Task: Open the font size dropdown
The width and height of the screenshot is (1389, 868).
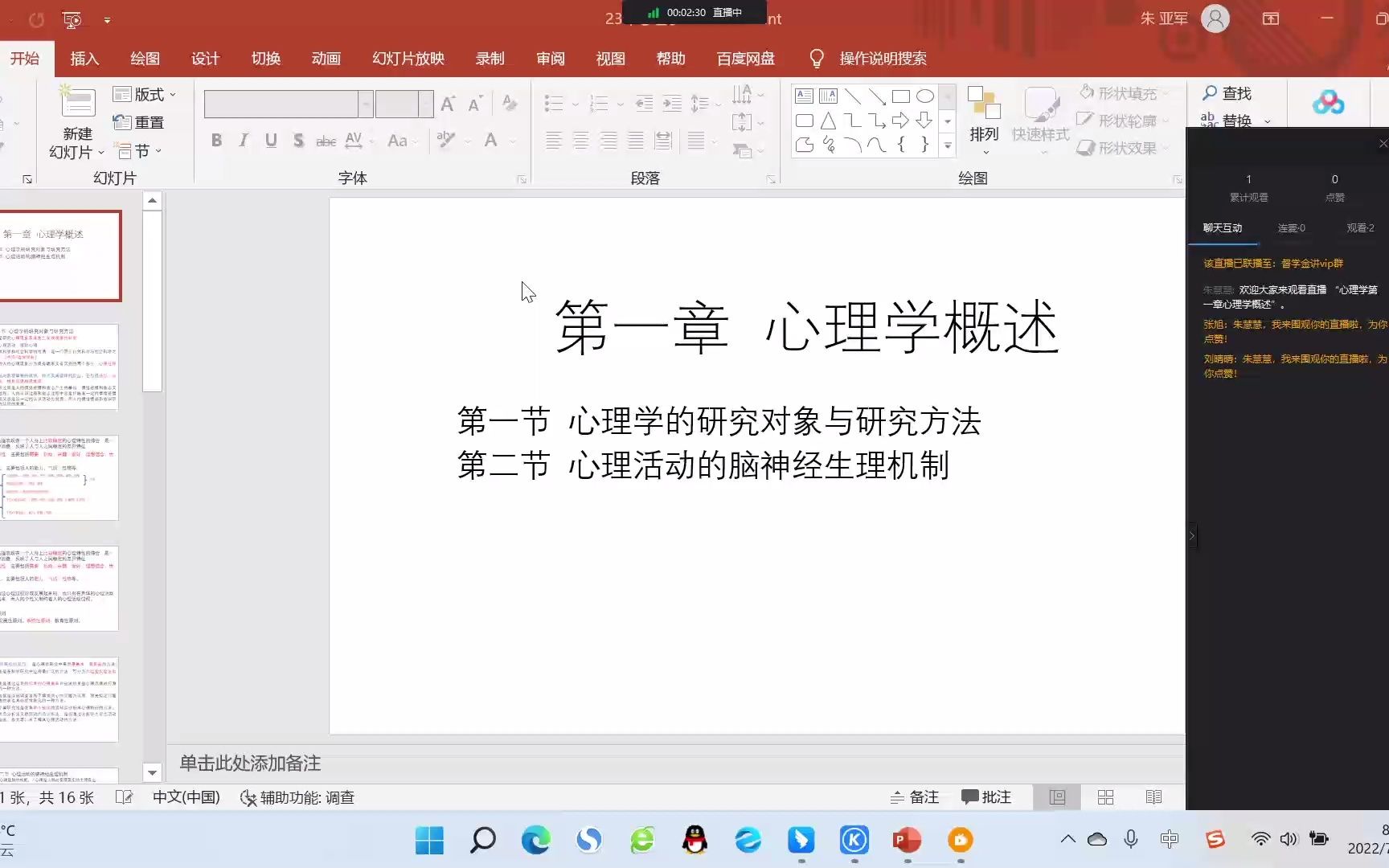Action: coord(426,104)
